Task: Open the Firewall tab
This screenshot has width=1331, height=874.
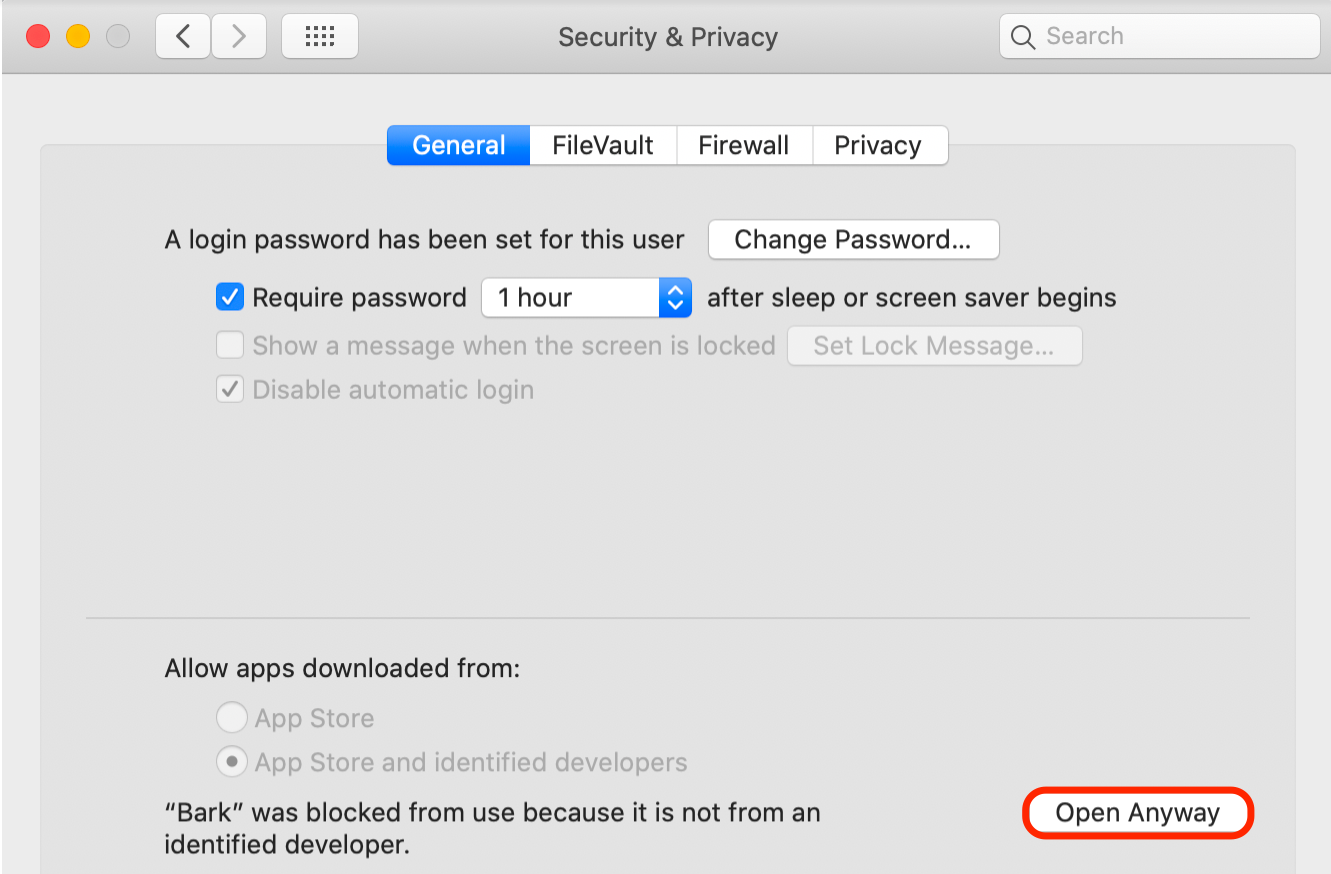Action: coord(744,145)
